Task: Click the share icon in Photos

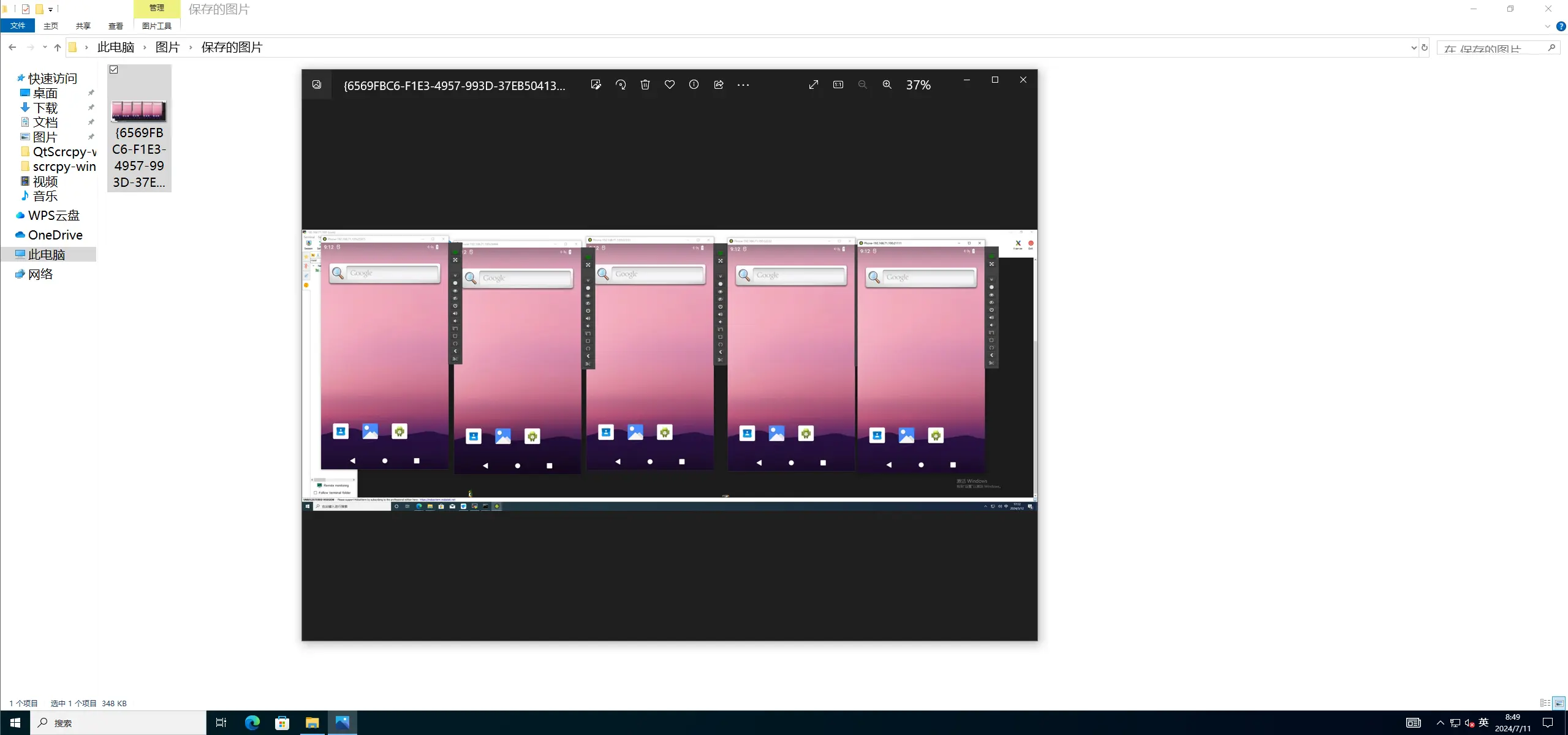Action: click(x=719, y=85)
